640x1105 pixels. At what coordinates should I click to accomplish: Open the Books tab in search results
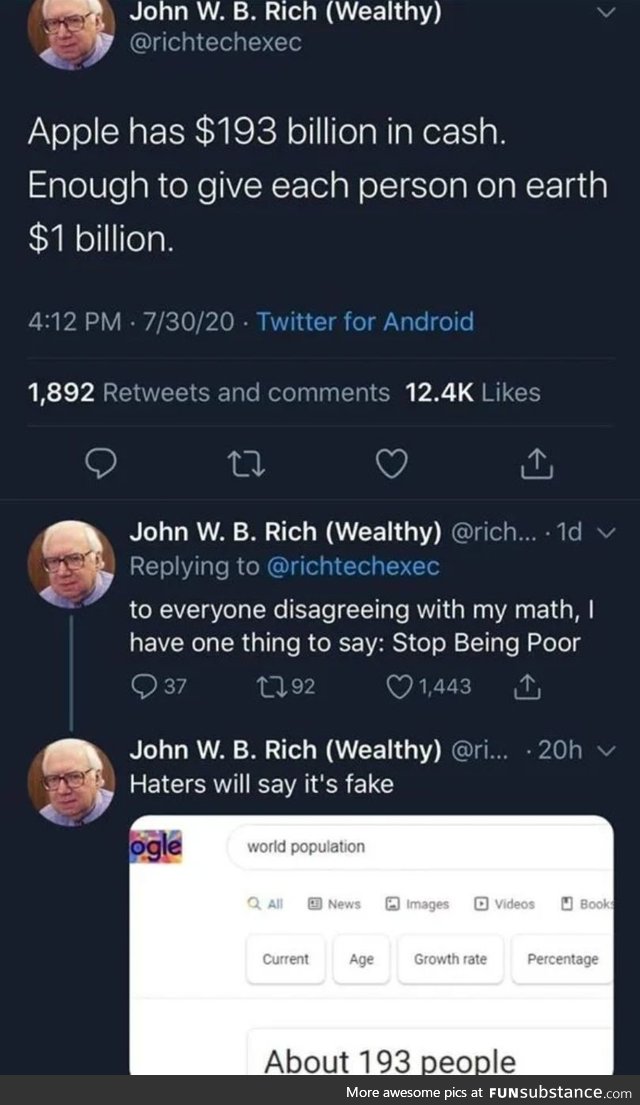[585, 904]
